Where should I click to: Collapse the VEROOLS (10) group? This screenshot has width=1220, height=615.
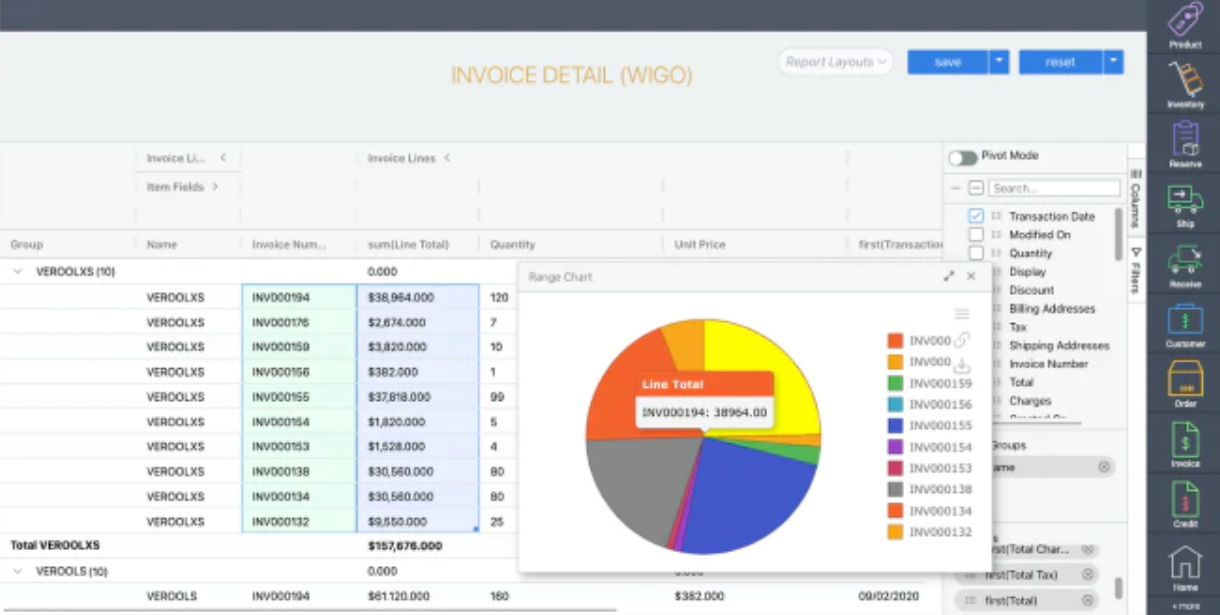tap(17, 571)
